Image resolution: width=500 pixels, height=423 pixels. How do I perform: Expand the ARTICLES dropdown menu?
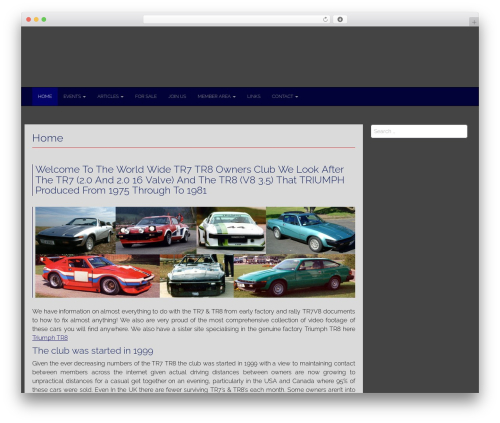click(110, 96)
